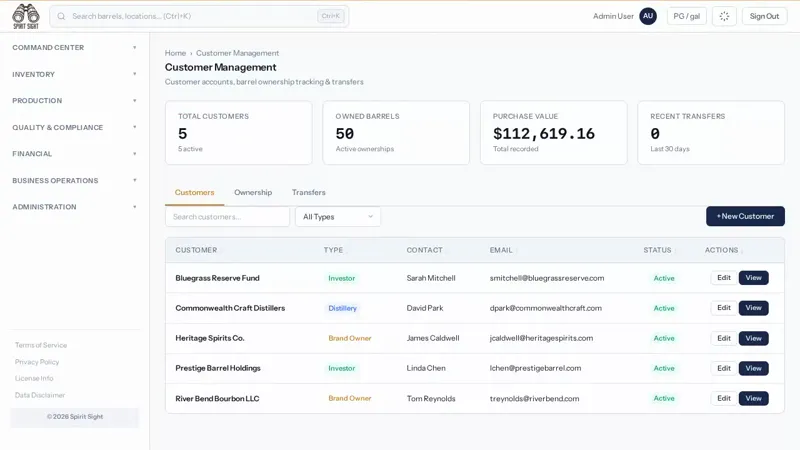Click the Sign Out button
Screen dimensions: 800x450
click(764, 16)
